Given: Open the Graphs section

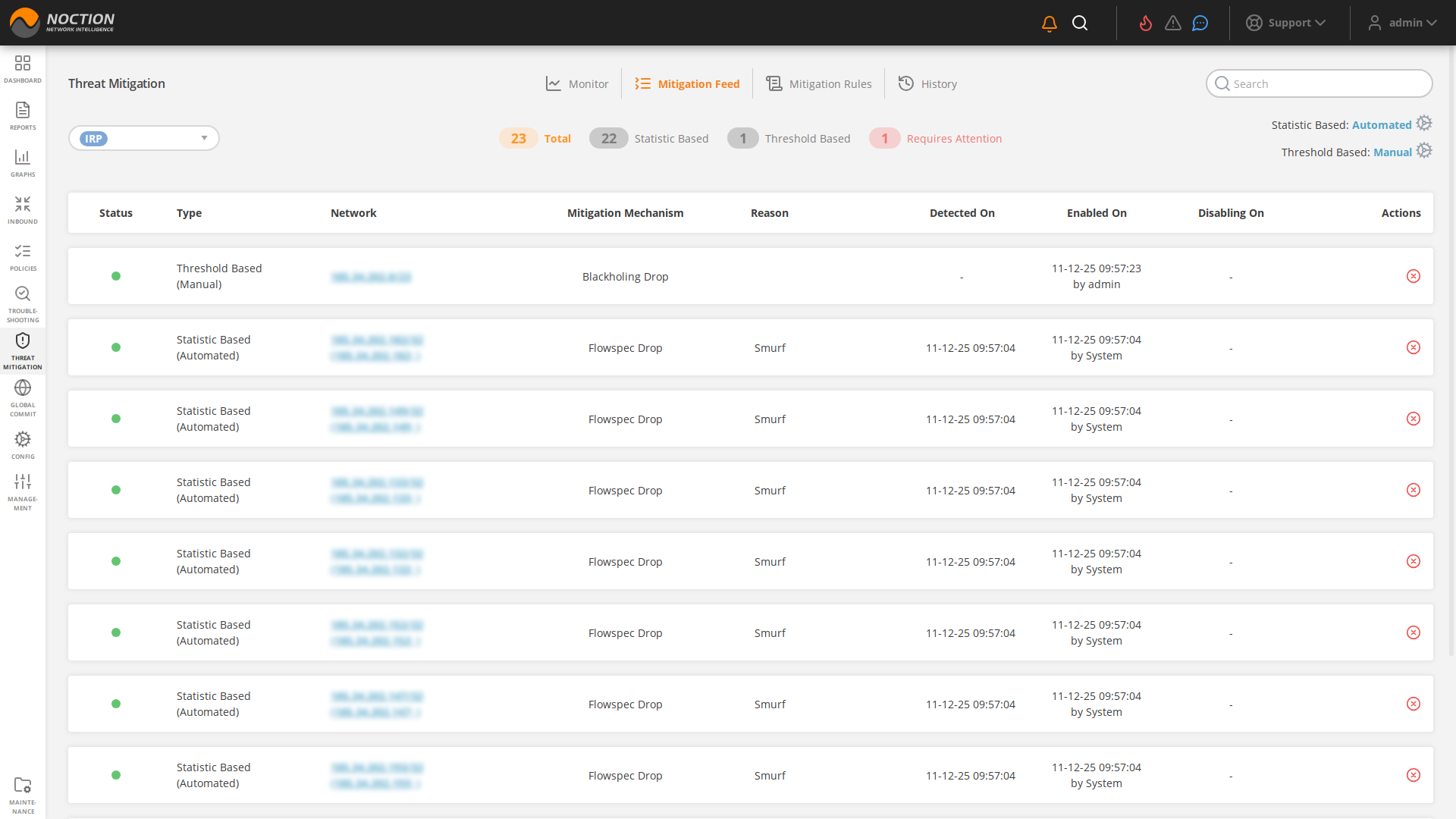Looking at the screenshot, I should 23,162.
